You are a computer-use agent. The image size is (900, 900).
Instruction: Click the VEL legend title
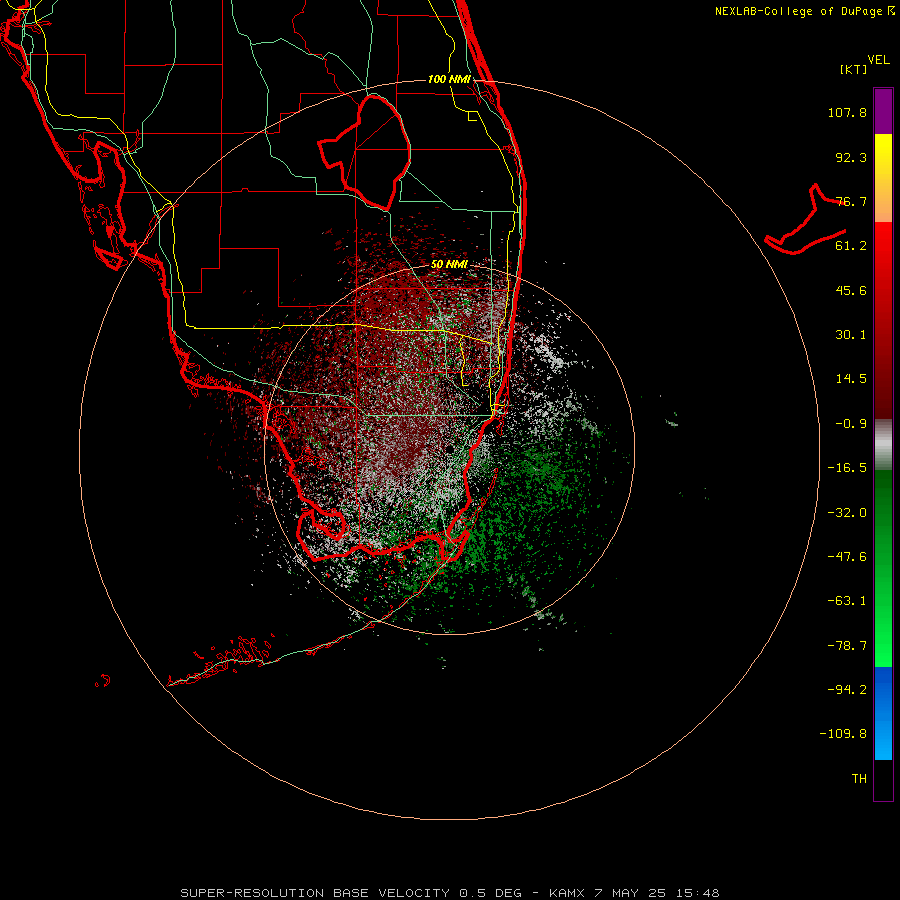coord(878,60)
